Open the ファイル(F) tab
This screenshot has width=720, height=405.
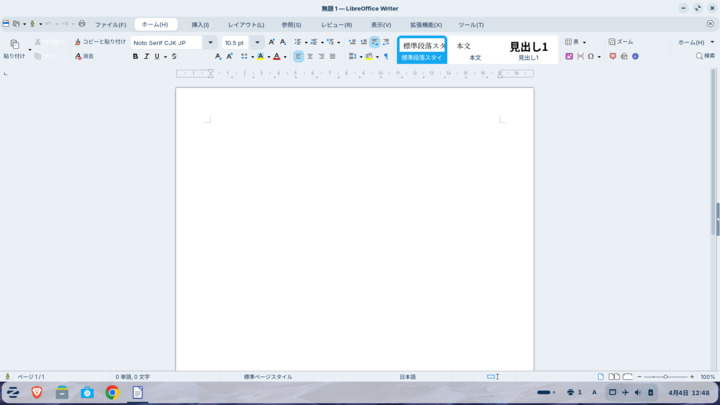coord(110,25)
